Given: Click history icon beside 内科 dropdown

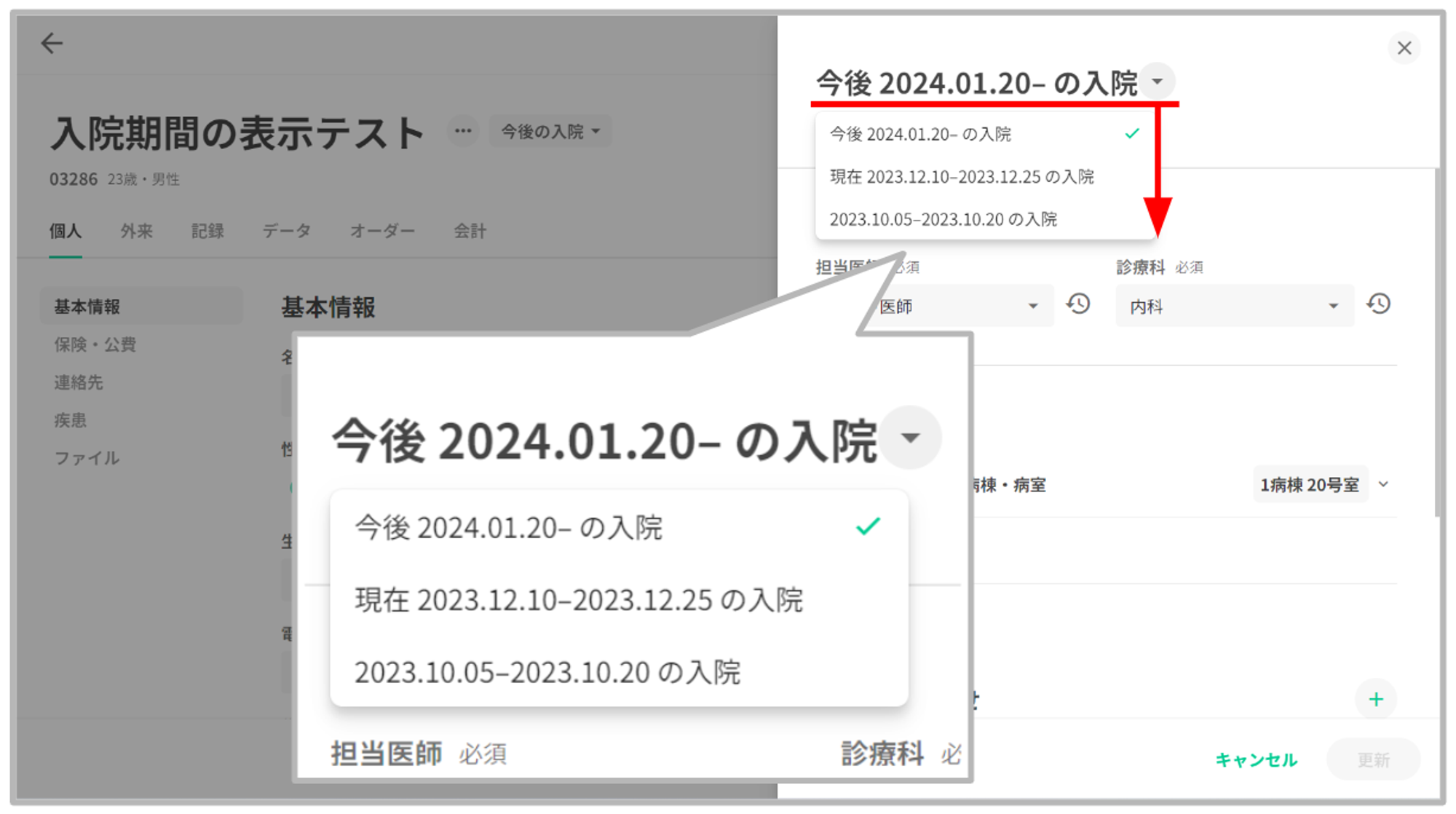Looking at the screenshot, I should tap(1378, 304).
